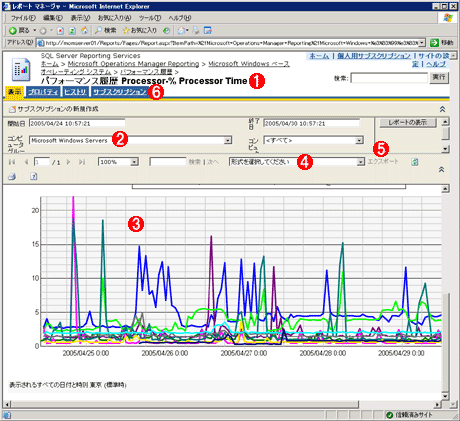Click the new subscription icon
This screenshot has height=421, width=460.
click(12, 109)
